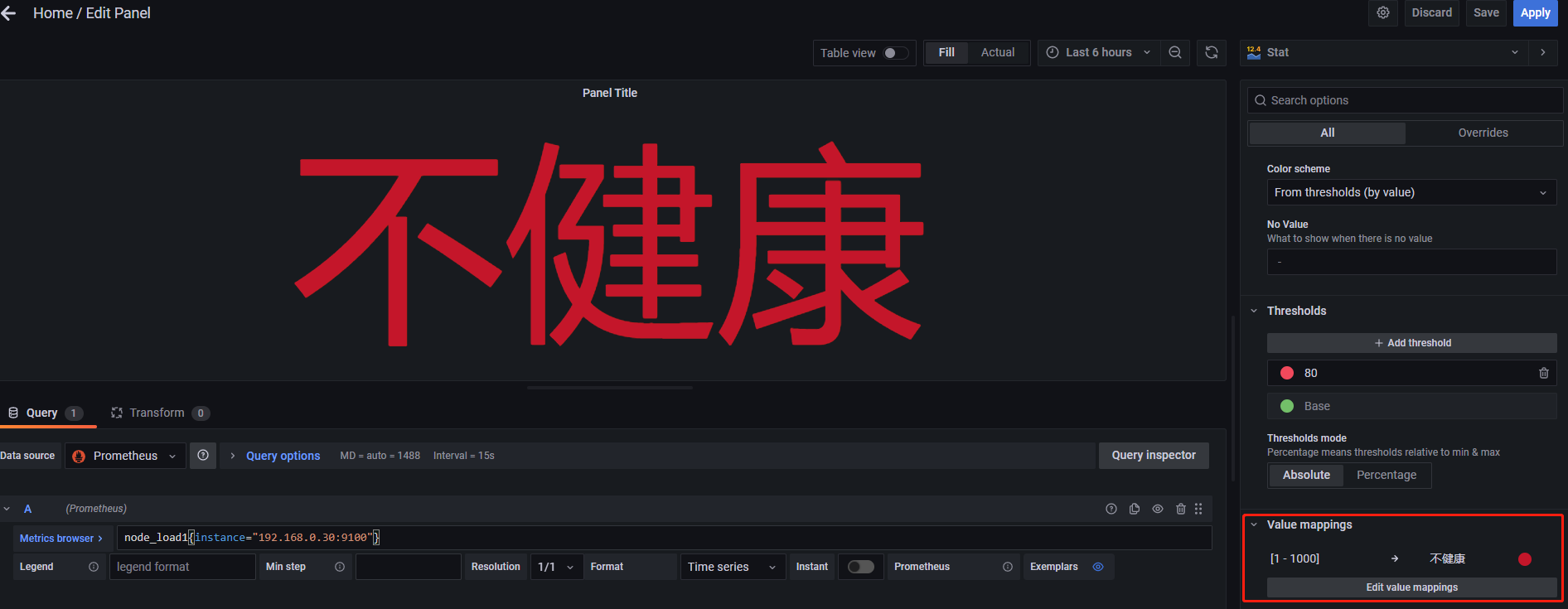
Task: Open the Color scheme dropdown
Action: 1411,192
